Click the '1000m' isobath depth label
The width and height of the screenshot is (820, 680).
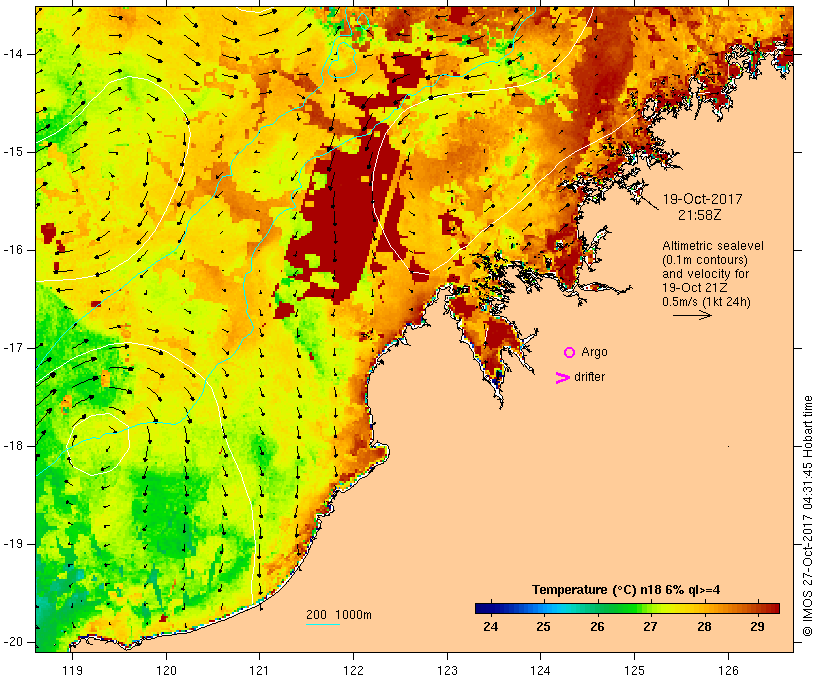[x=353, y=615]
